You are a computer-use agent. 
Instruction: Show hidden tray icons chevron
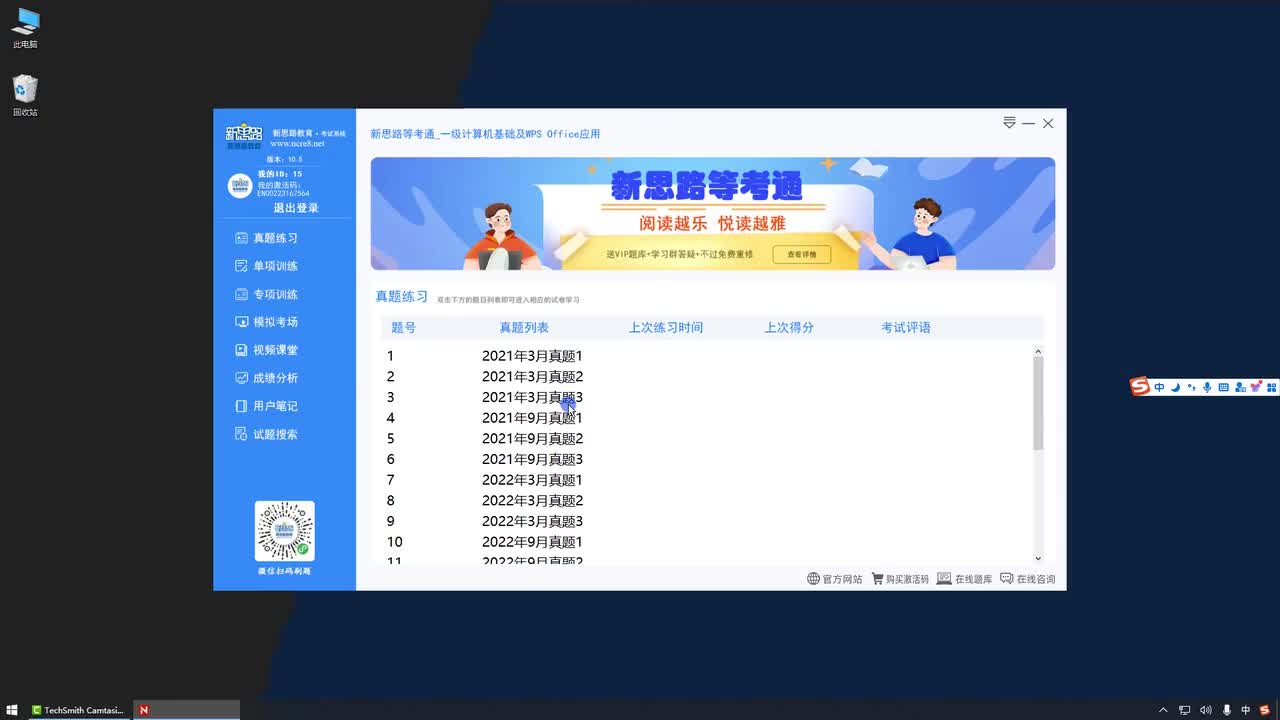point(1163,710)
